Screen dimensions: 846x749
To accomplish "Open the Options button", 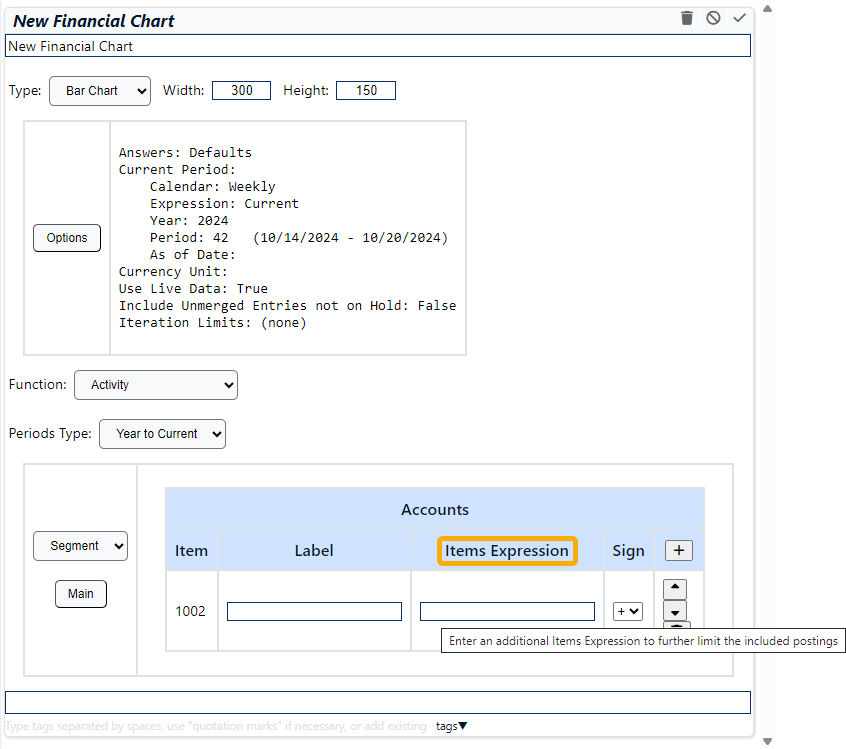I will click(x=67, y=238).
